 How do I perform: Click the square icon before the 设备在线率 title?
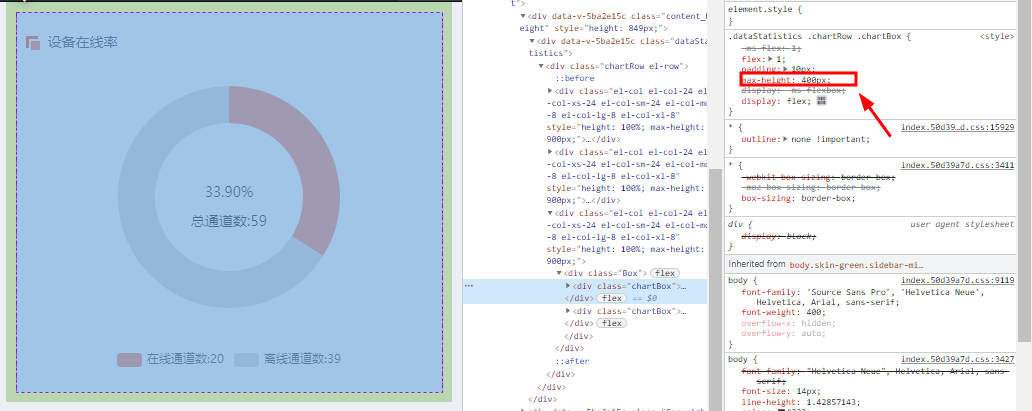[33, 42]
